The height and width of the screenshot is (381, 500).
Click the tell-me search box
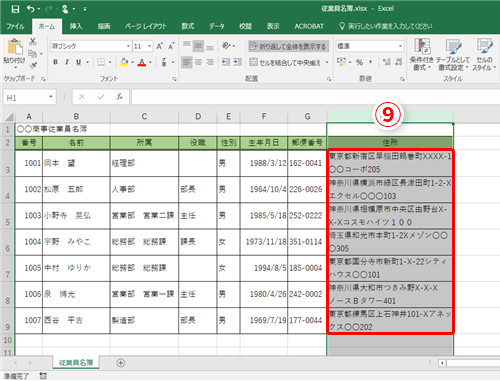pos(386,26)
